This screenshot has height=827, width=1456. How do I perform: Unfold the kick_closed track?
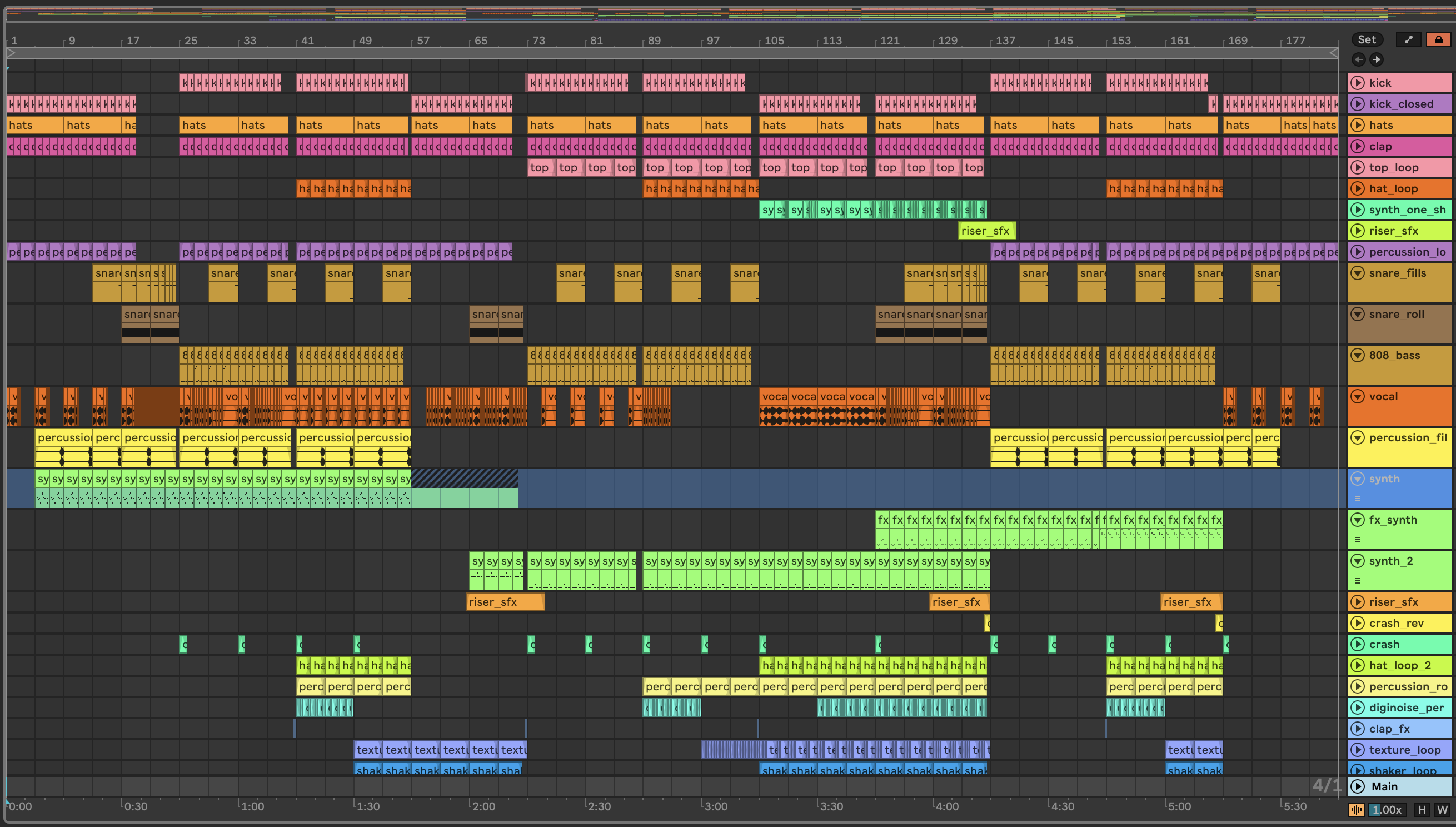click(x=1357, y=104)
